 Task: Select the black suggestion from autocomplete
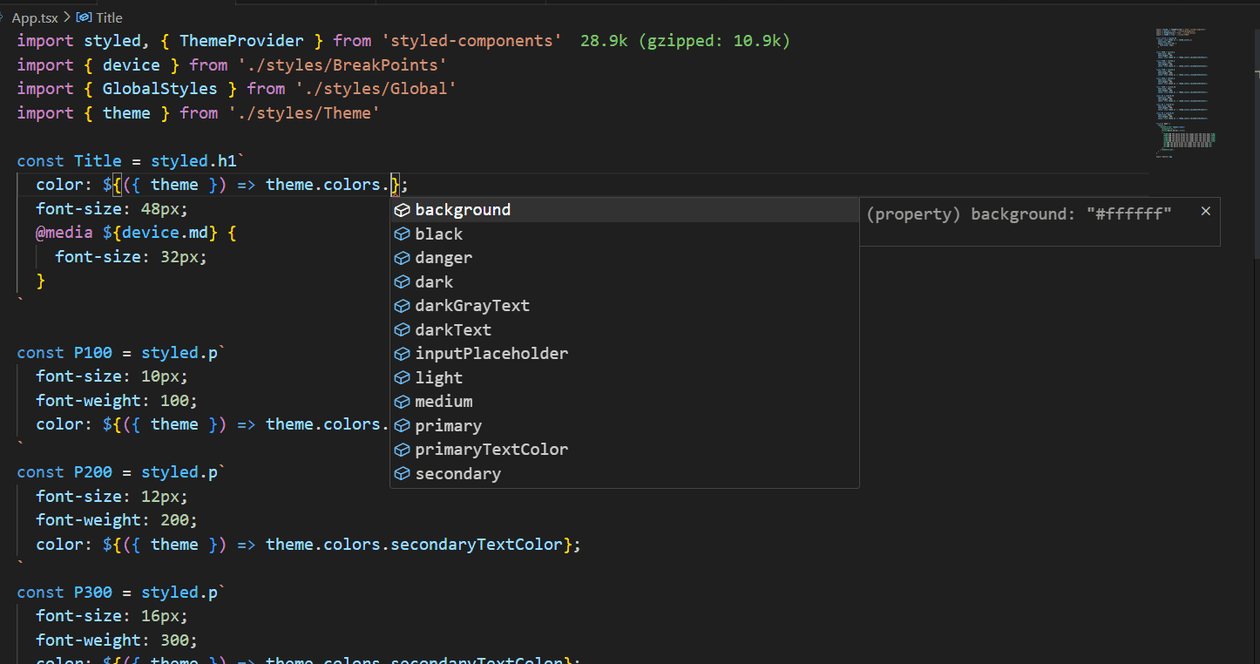click(x=439, y=234)
